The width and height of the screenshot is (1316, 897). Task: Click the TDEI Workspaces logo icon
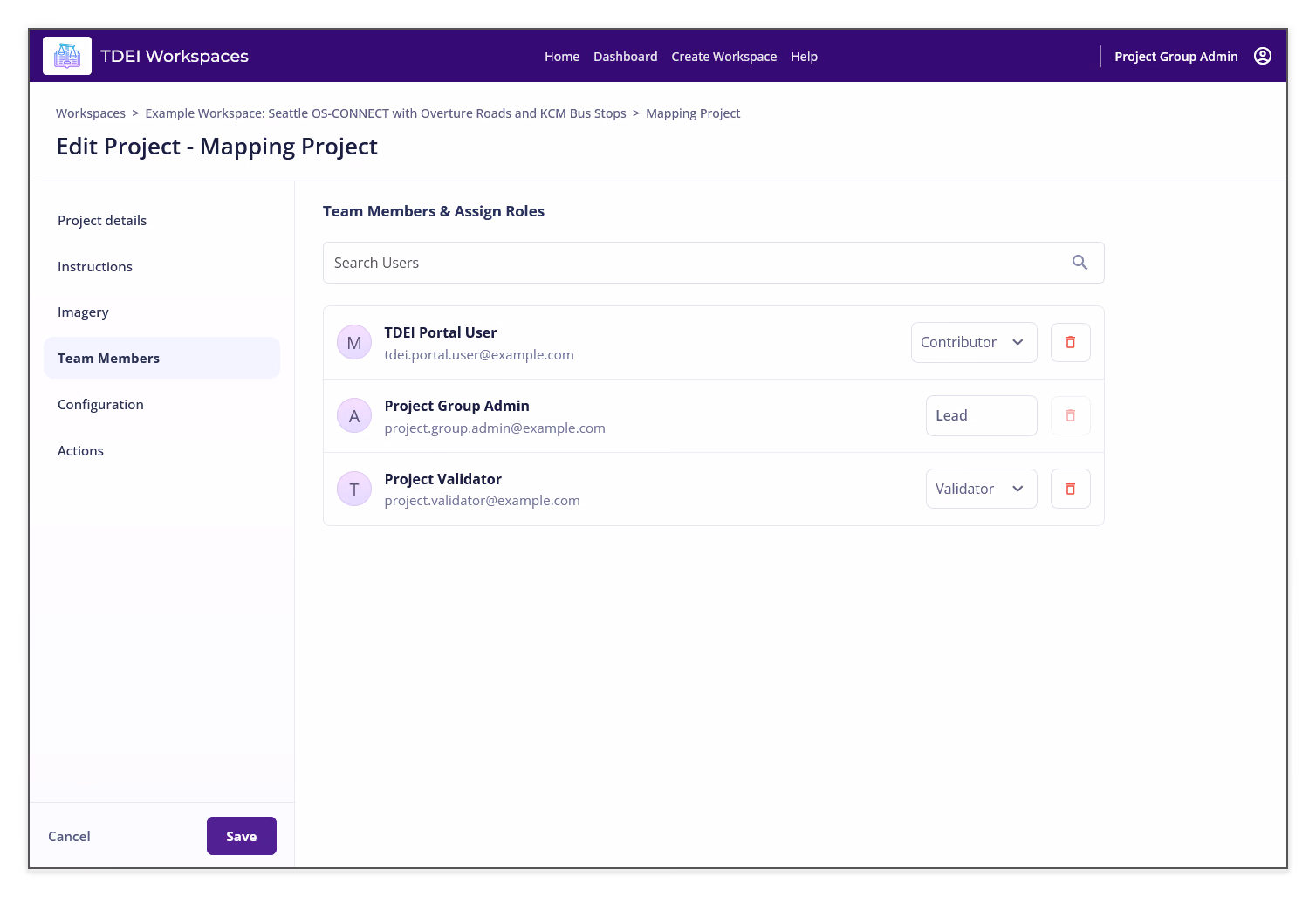(x=67, y=56)
